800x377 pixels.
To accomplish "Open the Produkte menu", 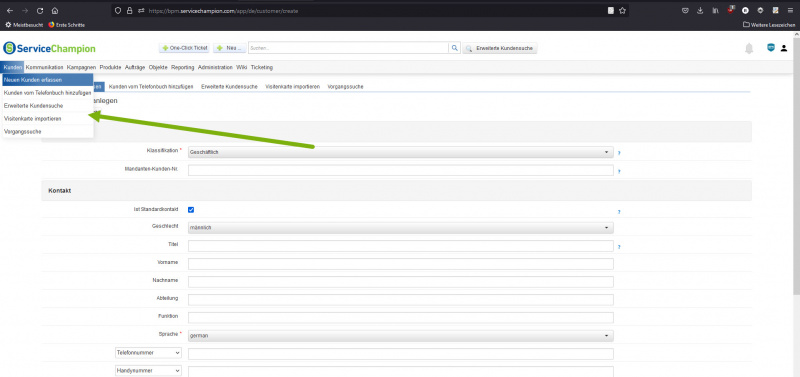I will click(110, 67).
